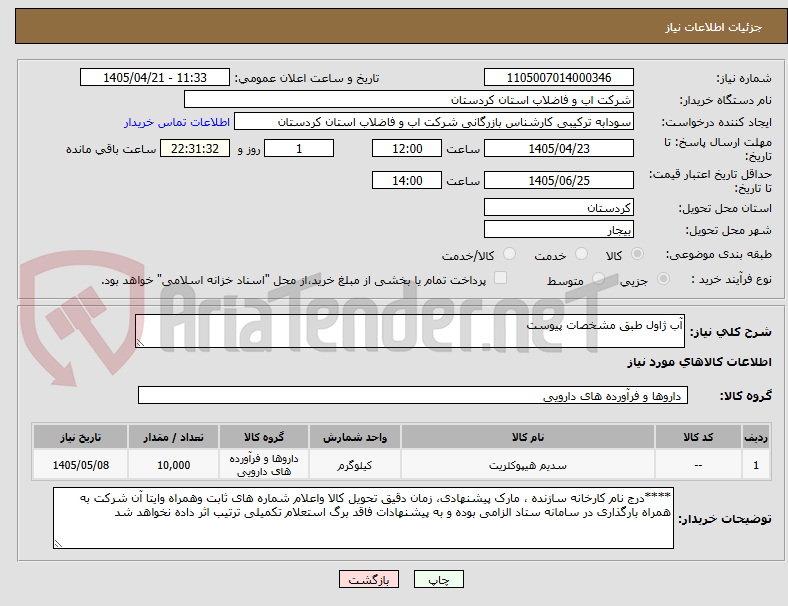Click buyer name field شرکت اب و فاضلاب

pyautogui.click(x=409, y=99)
